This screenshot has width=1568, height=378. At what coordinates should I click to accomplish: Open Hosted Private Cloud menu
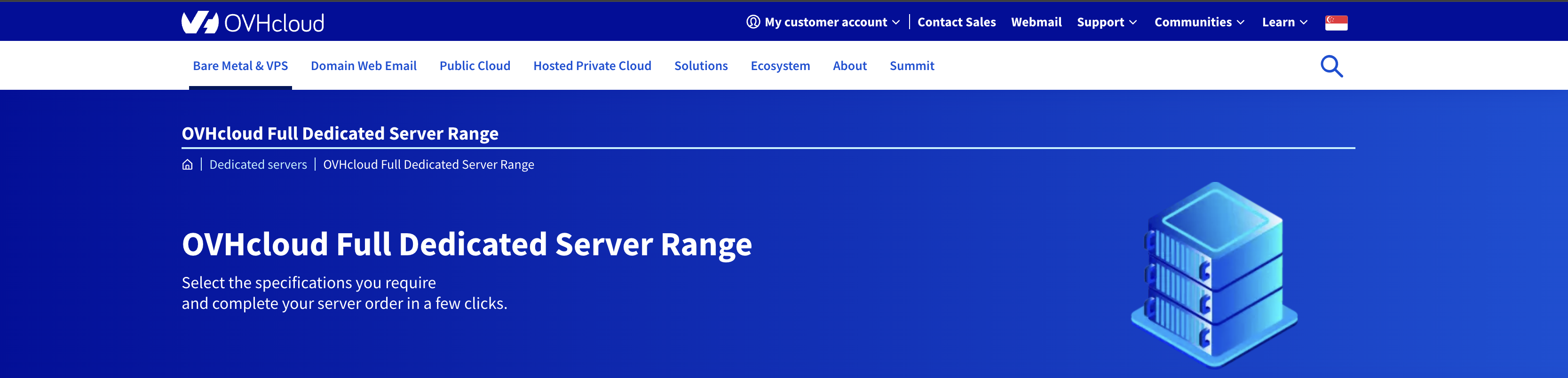coord(592,66)
